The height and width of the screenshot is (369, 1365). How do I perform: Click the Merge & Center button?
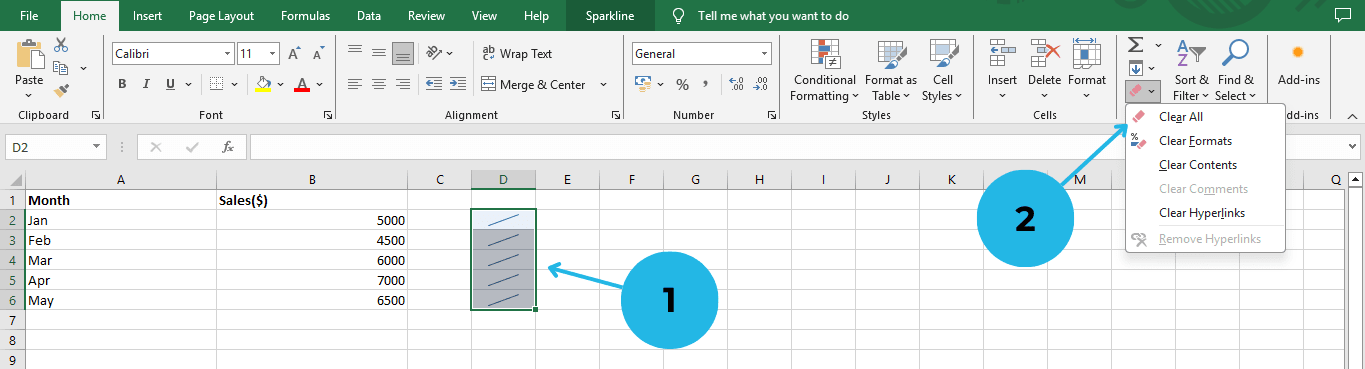(x=534, y=85)
